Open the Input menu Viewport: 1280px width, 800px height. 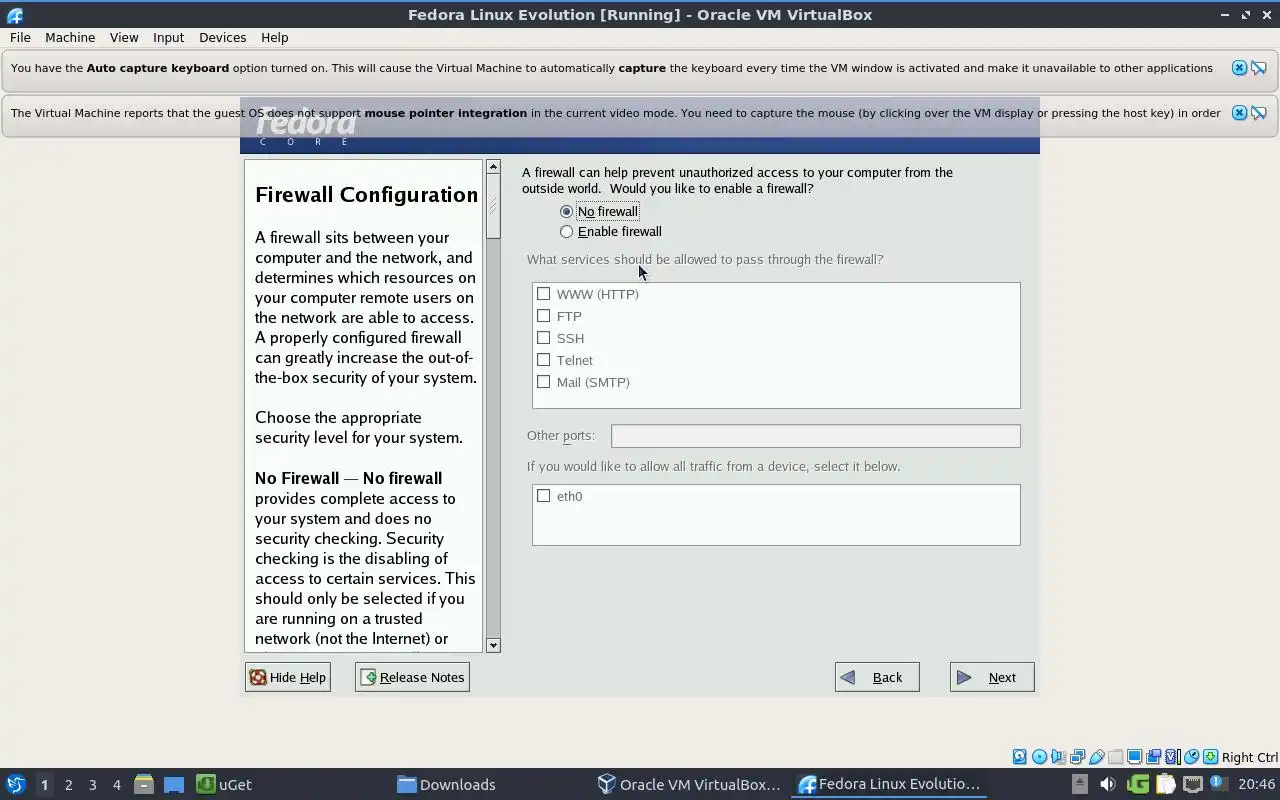tap(168, 37)
